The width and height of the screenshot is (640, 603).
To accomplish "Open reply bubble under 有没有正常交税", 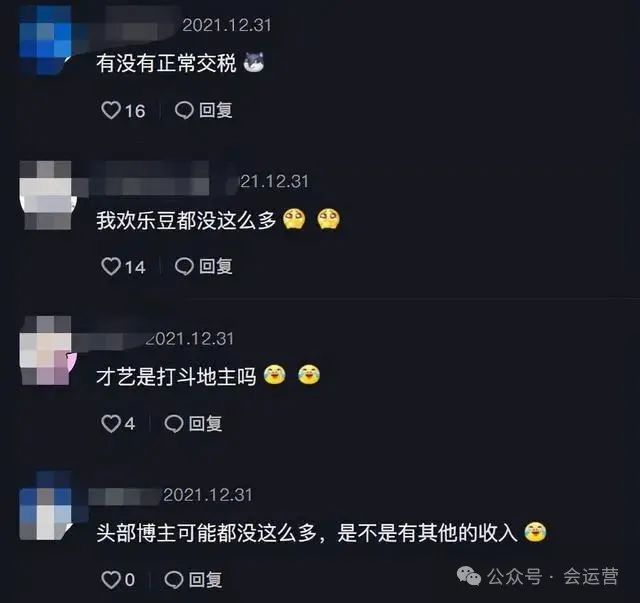I will pyautogui.click(x=184, y=110).
